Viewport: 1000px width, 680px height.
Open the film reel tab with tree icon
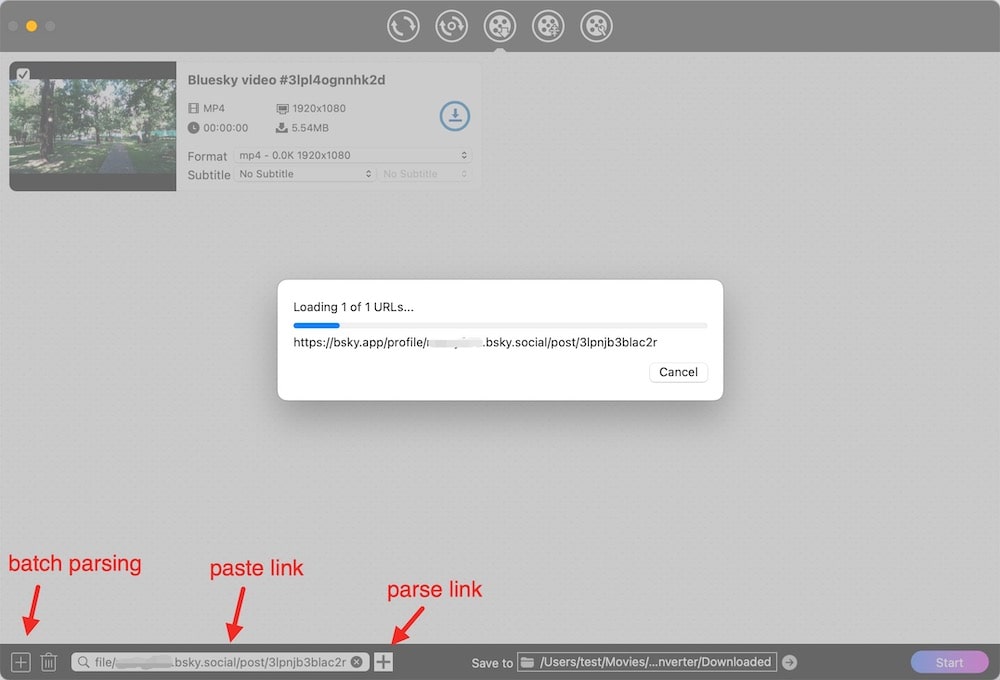pos(548,26)
